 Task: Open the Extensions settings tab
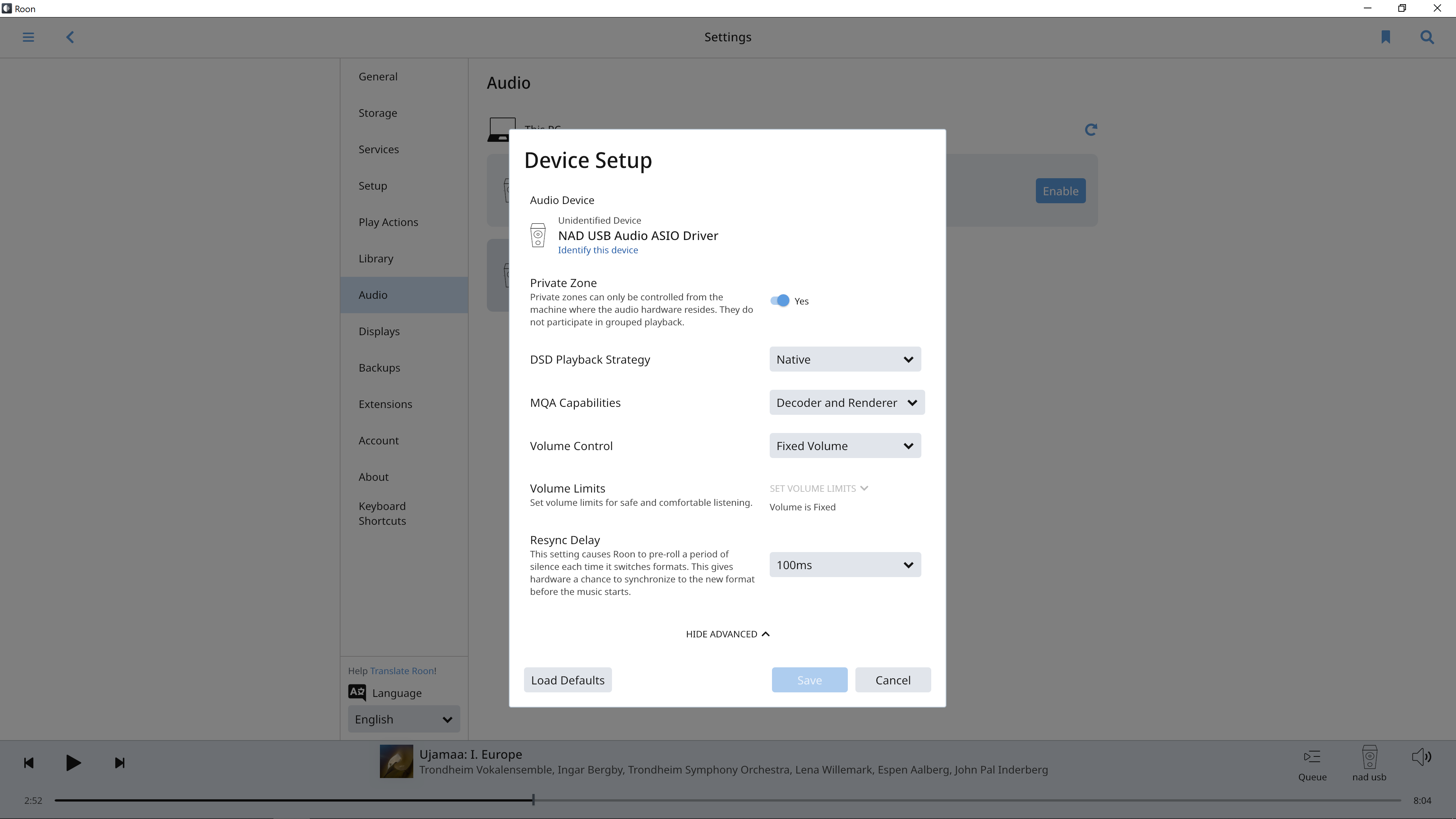tap(385, 404)
